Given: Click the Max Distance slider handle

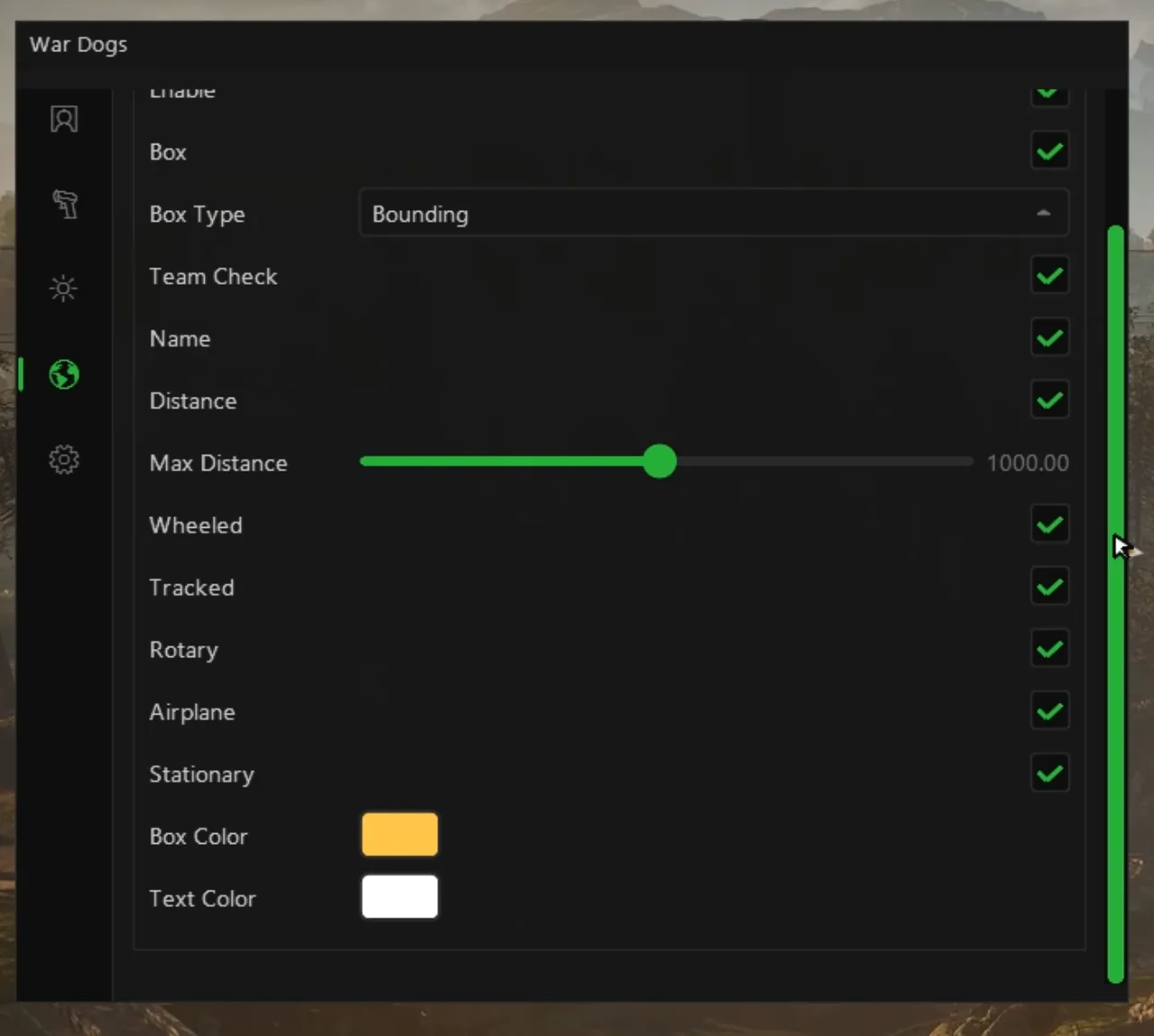Looking at the screenshot, I should (x=660, y=461).
